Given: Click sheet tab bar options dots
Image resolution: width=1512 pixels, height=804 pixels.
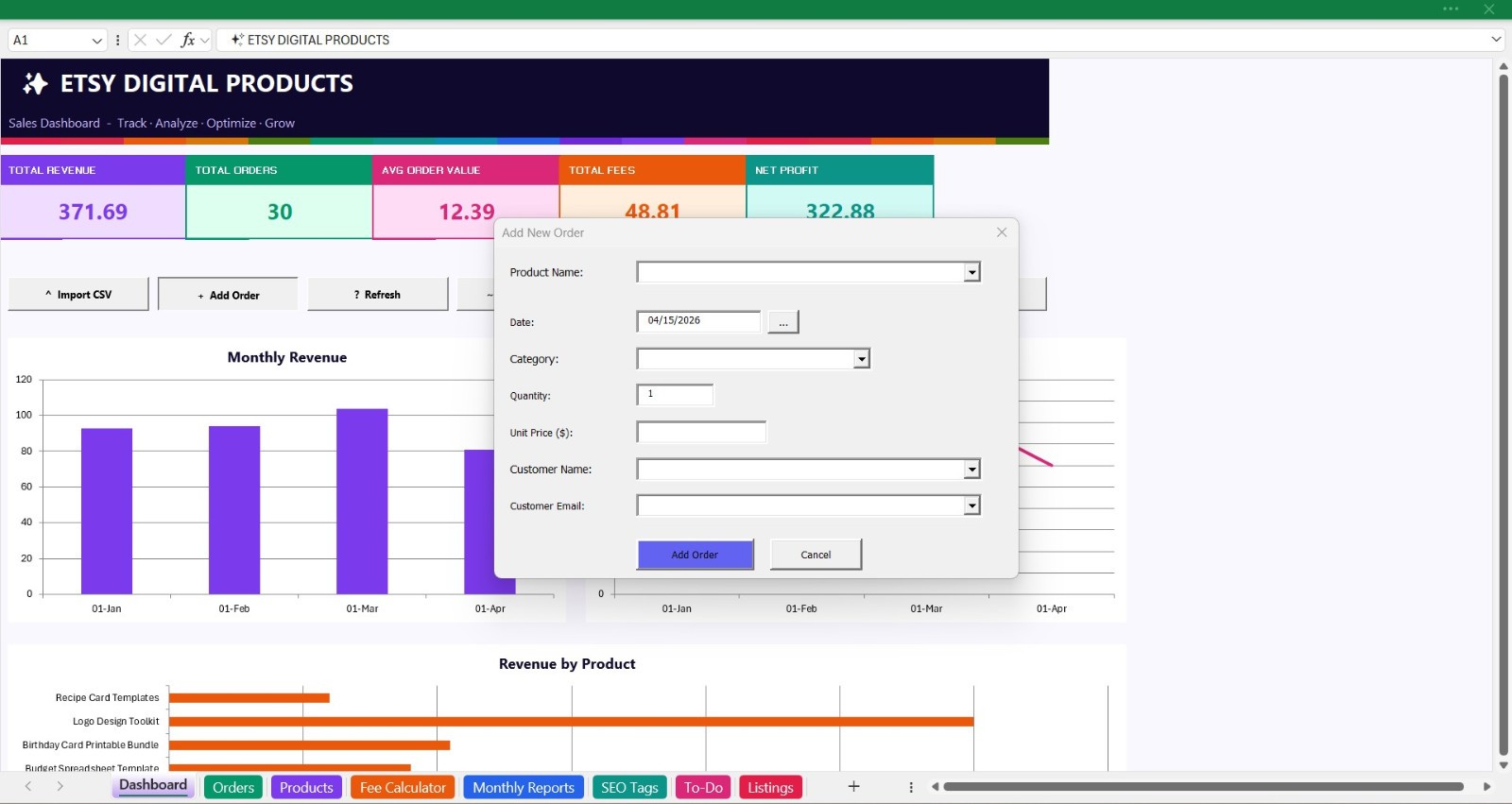Looking at the screenshot, I should pyautogui.click(x=911, y=787).
